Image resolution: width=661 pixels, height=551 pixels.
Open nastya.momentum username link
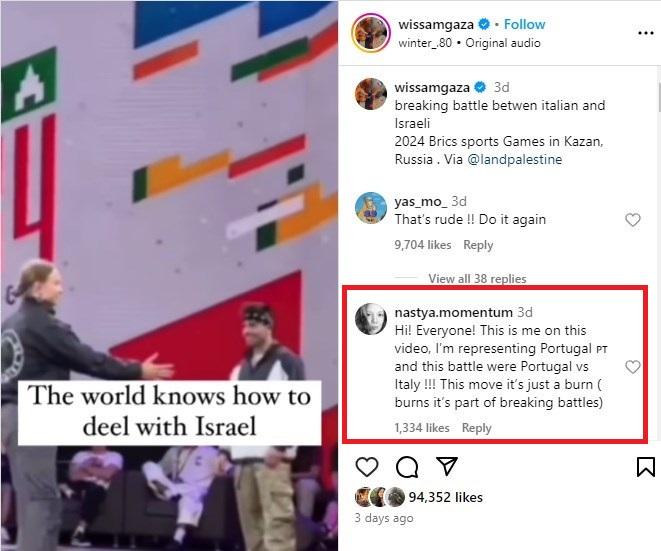454,312
